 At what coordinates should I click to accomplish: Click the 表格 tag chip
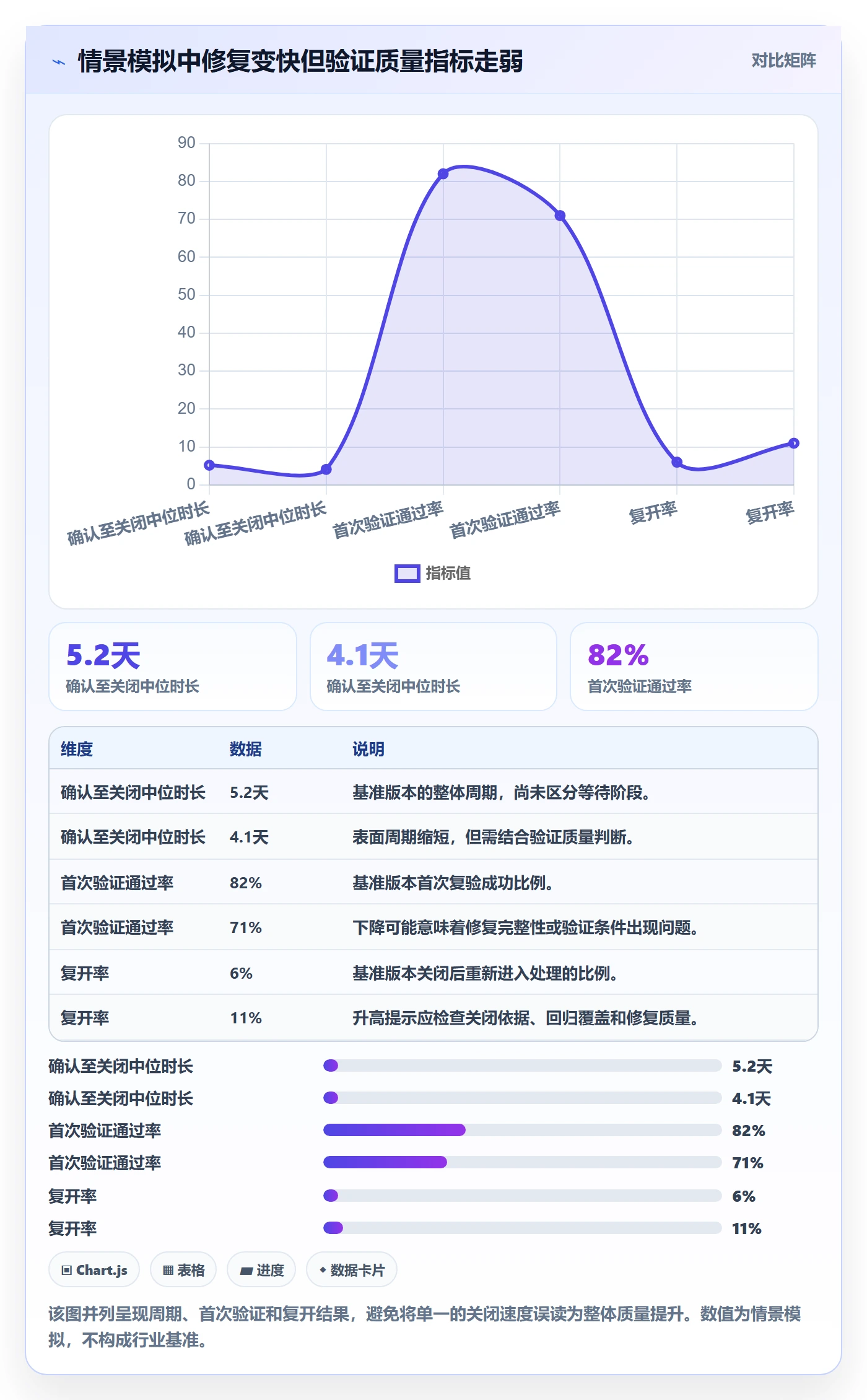click(183, 1270)
